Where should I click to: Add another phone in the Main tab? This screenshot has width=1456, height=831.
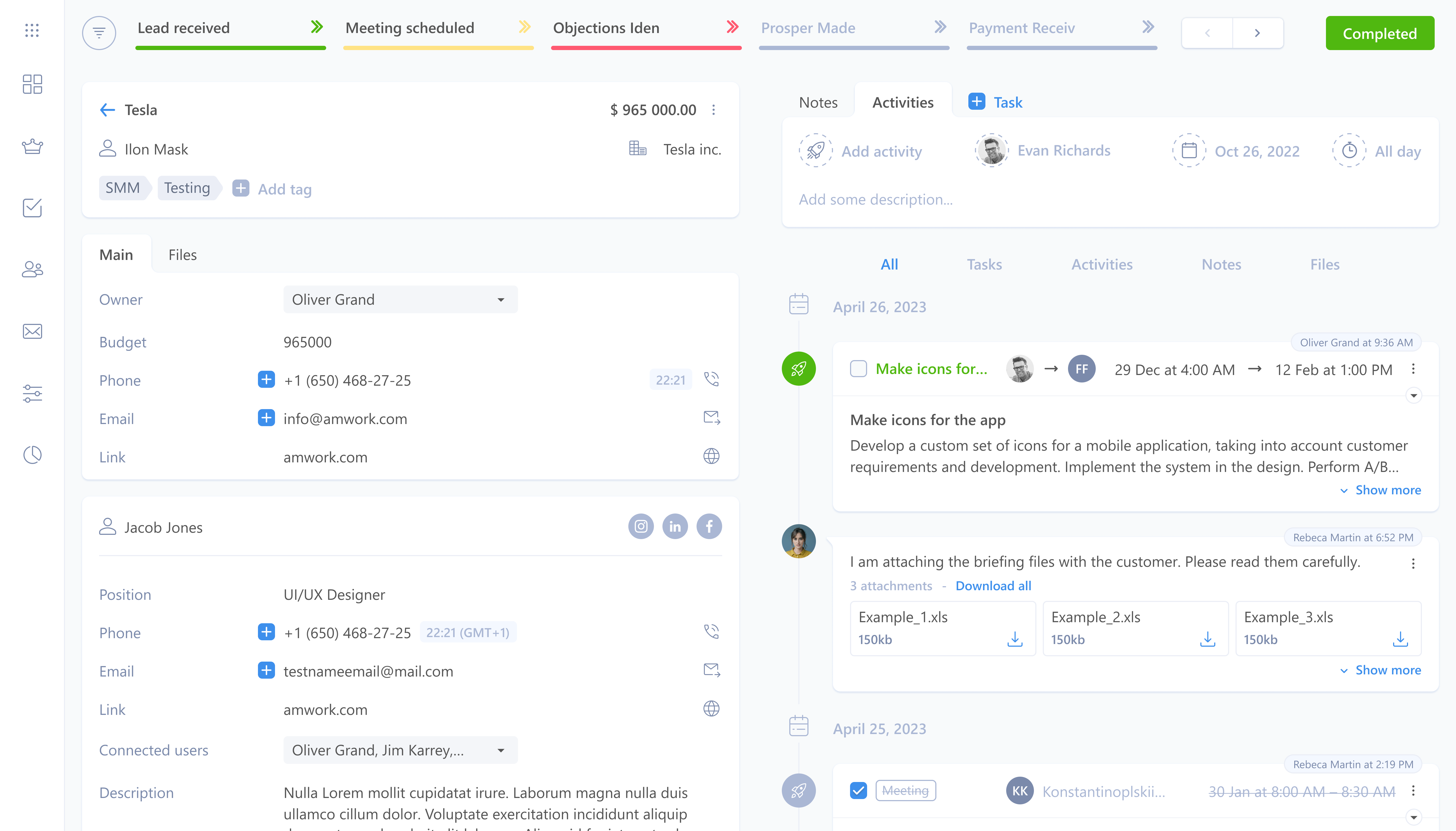[x=266, y=380]
